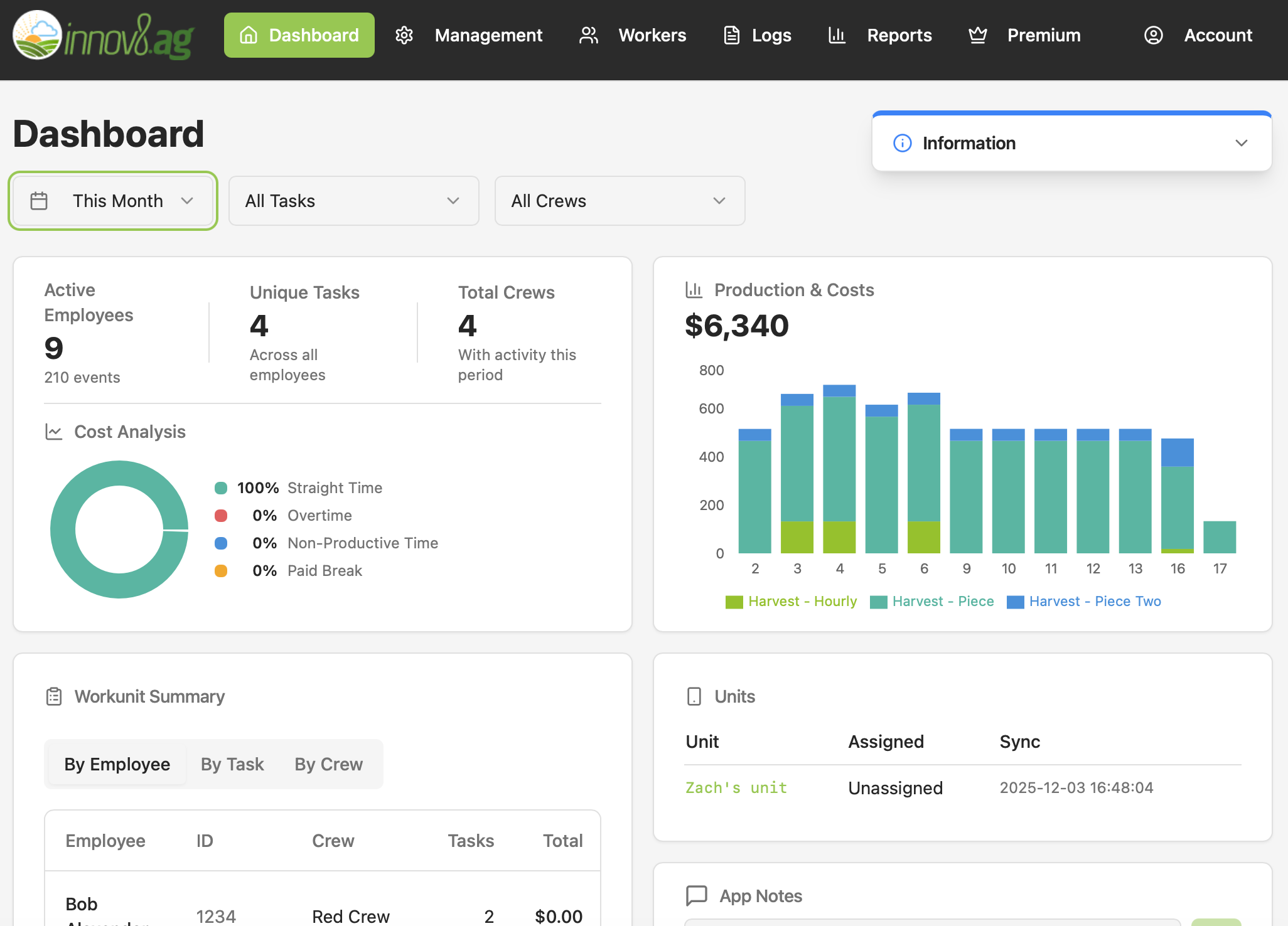Click the Workers people icon
This screenshot has width=1288, height=926.
pyautogui.click(x=588, y=35)
